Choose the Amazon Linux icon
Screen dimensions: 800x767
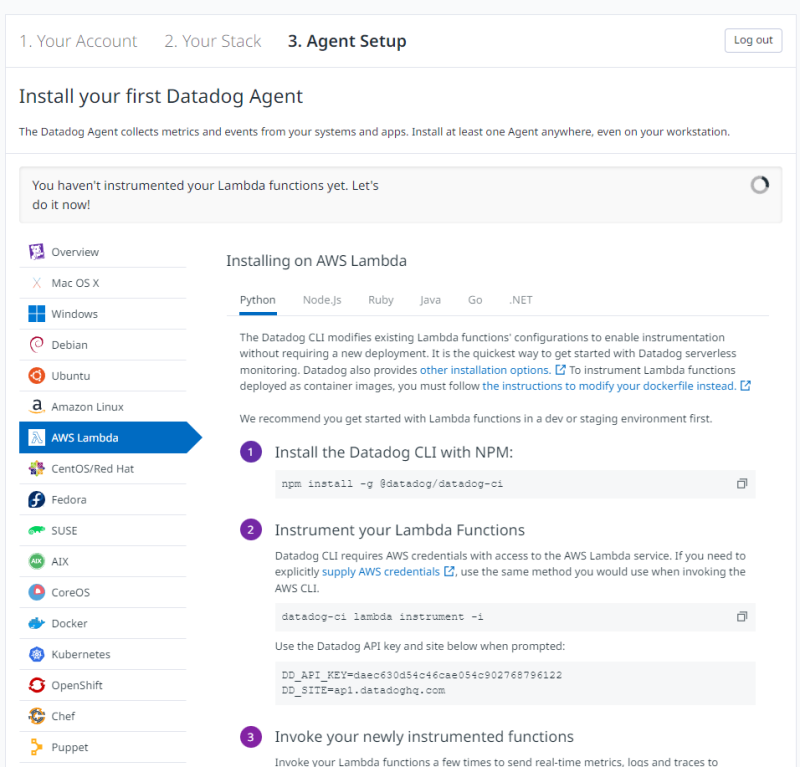click(x=37, y=407)
